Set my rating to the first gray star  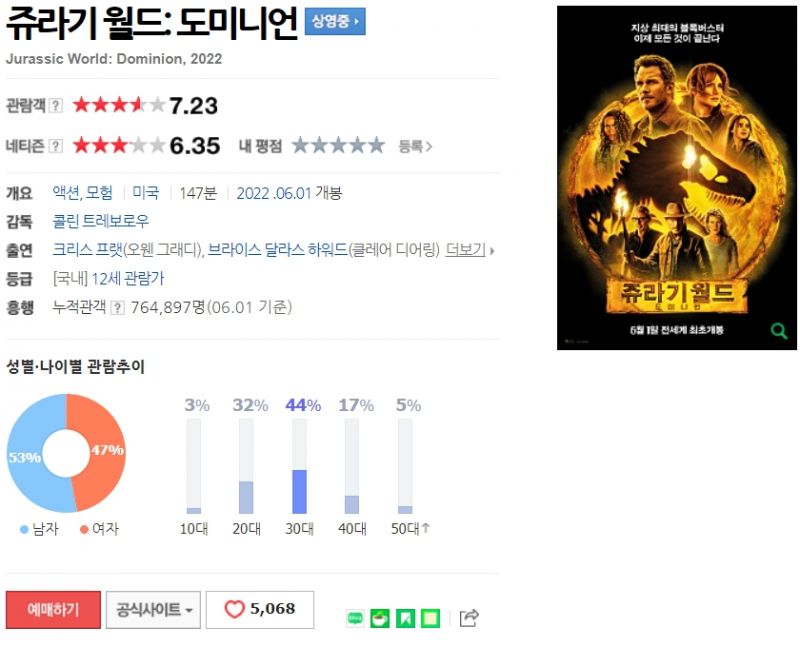click(x=301, y=145)
